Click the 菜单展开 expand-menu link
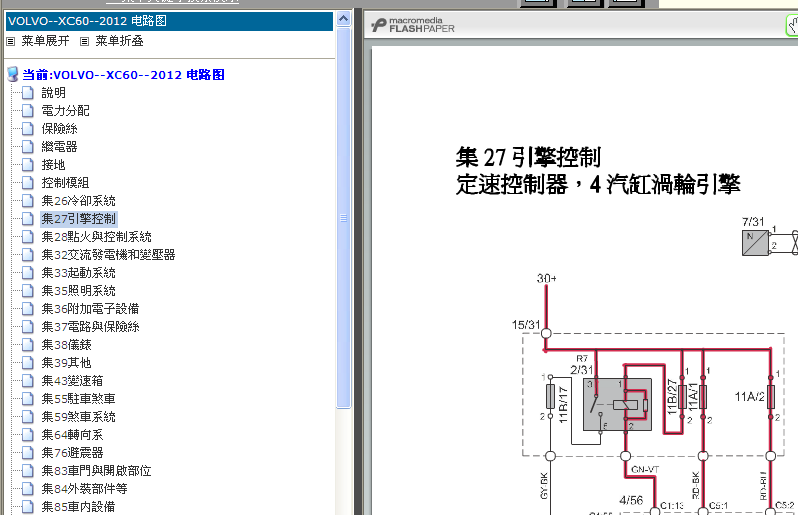Image resolution: width=798 pixels, height=515 pixels. pyautogui.click(x=45, y=41)
